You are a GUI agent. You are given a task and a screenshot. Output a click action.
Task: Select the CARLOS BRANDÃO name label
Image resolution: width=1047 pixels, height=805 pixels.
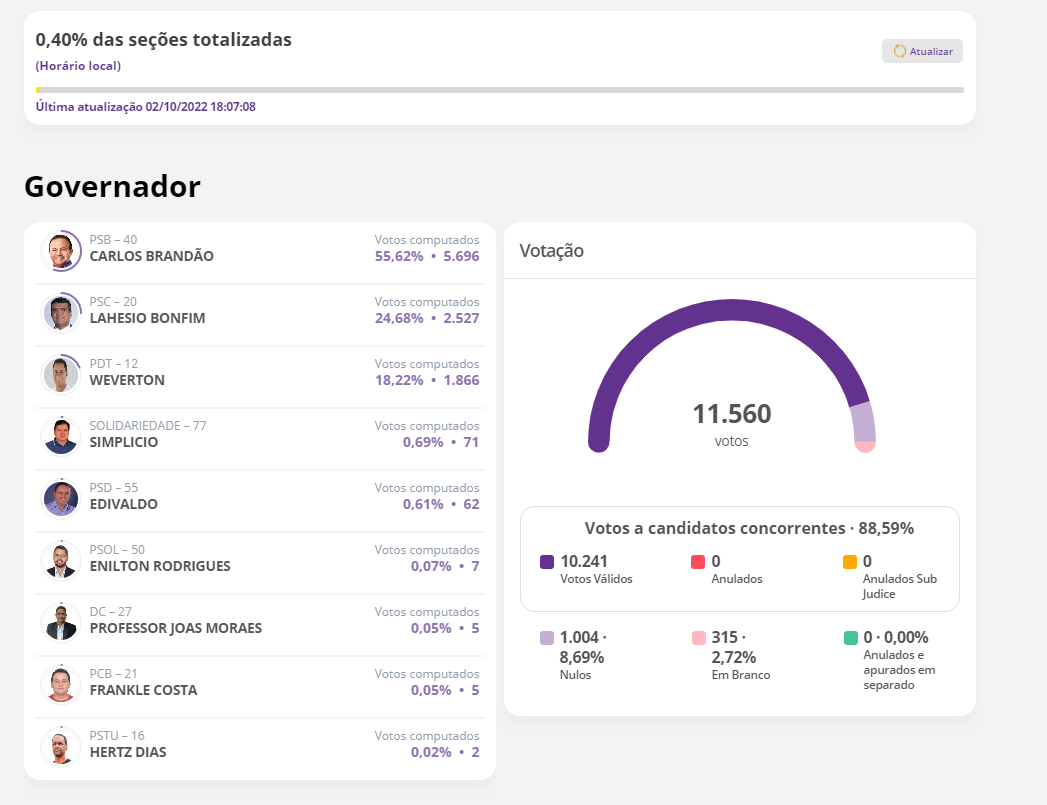[x=151, y=256]
